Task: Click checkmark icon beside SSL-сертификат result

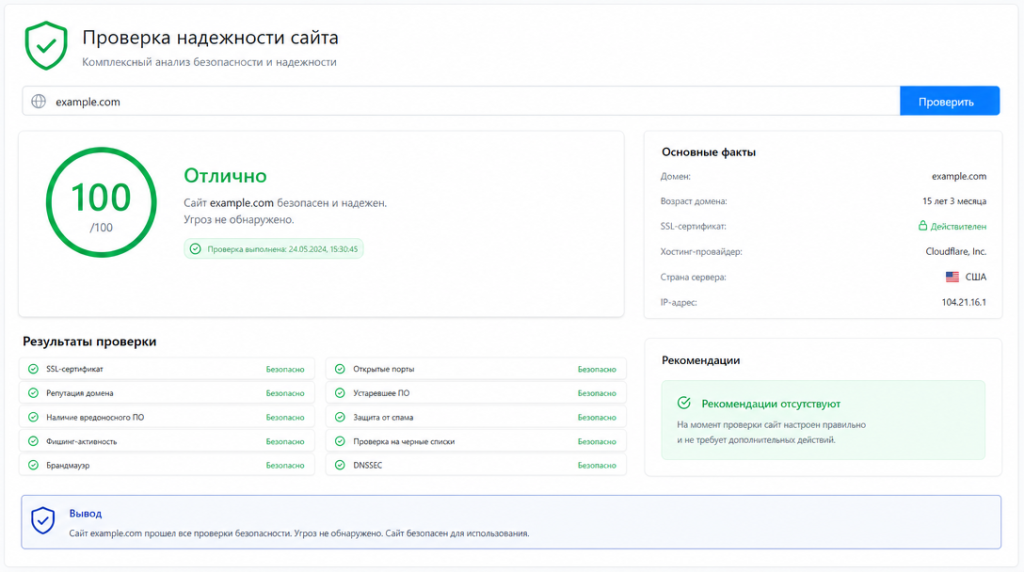Action: 33,369
